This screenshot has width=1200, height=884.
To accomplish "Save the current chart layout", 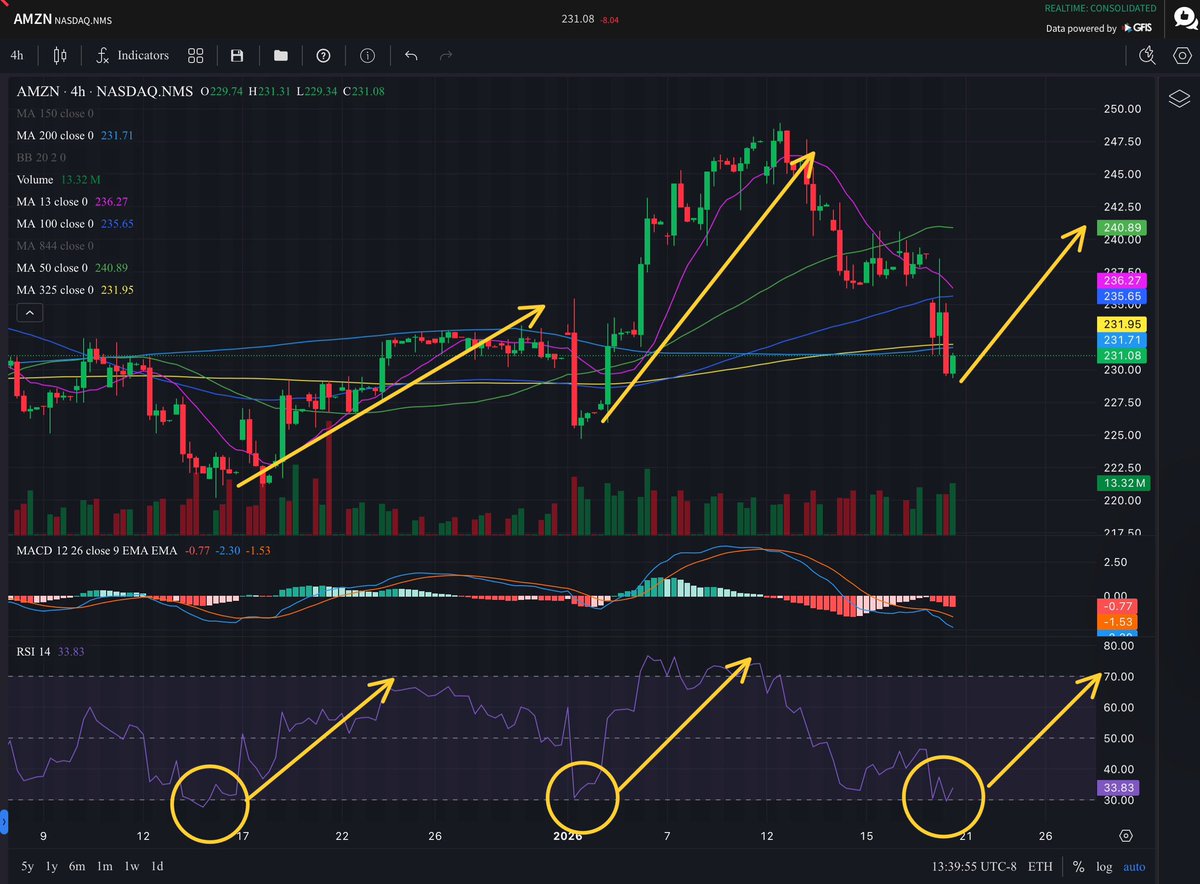I will (237, 56).
